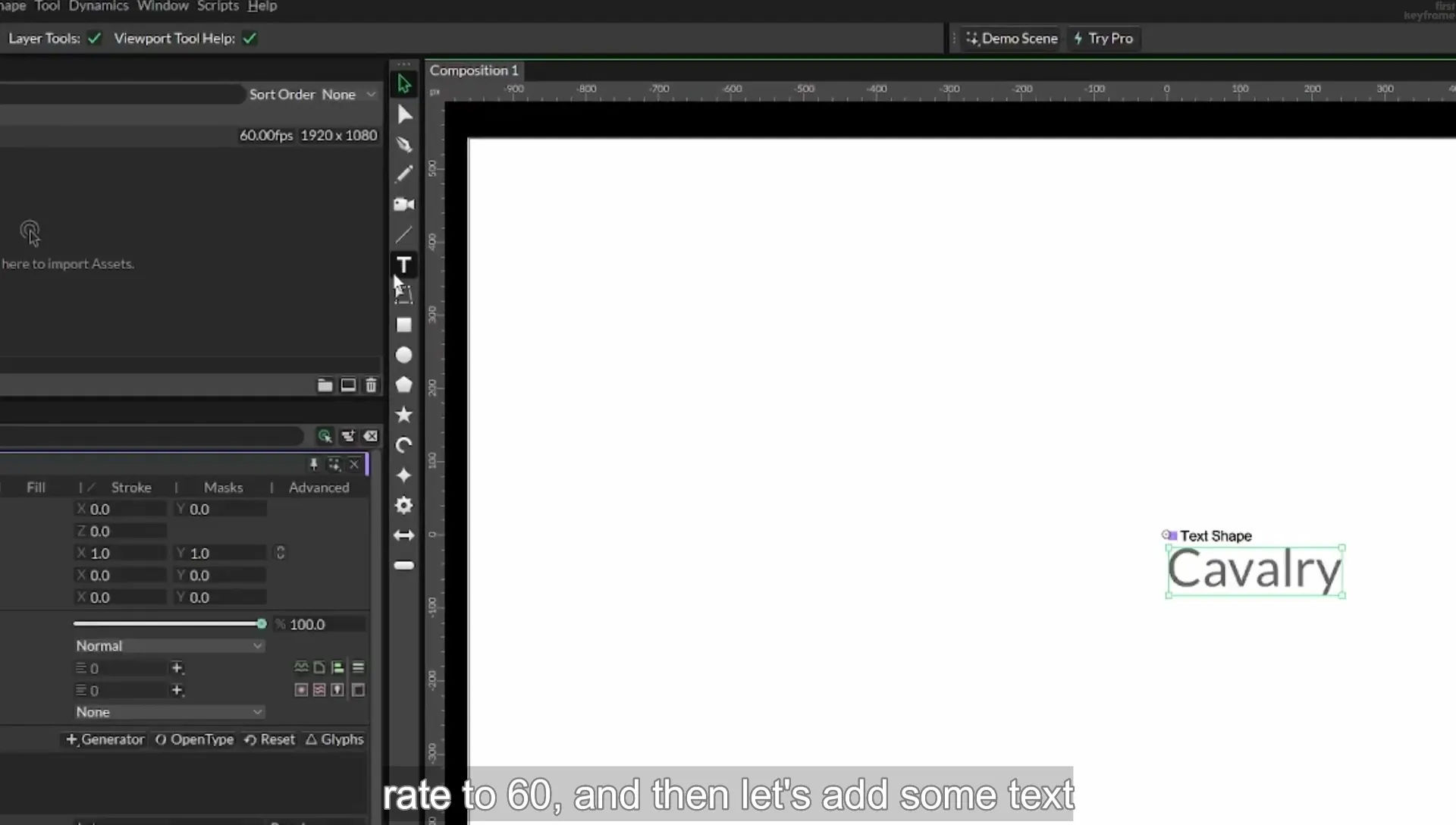The width and height of the screenshot is (1456, 825).
Task: Select the arrow Selection tool
Action: point(404,84)
